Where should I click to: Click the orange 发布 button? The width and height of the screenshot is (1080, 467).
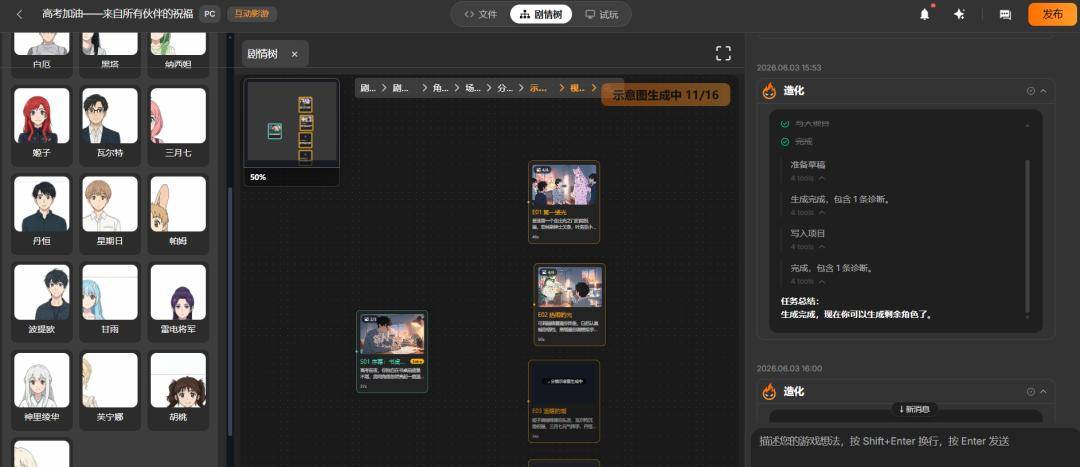[1052, 14]
